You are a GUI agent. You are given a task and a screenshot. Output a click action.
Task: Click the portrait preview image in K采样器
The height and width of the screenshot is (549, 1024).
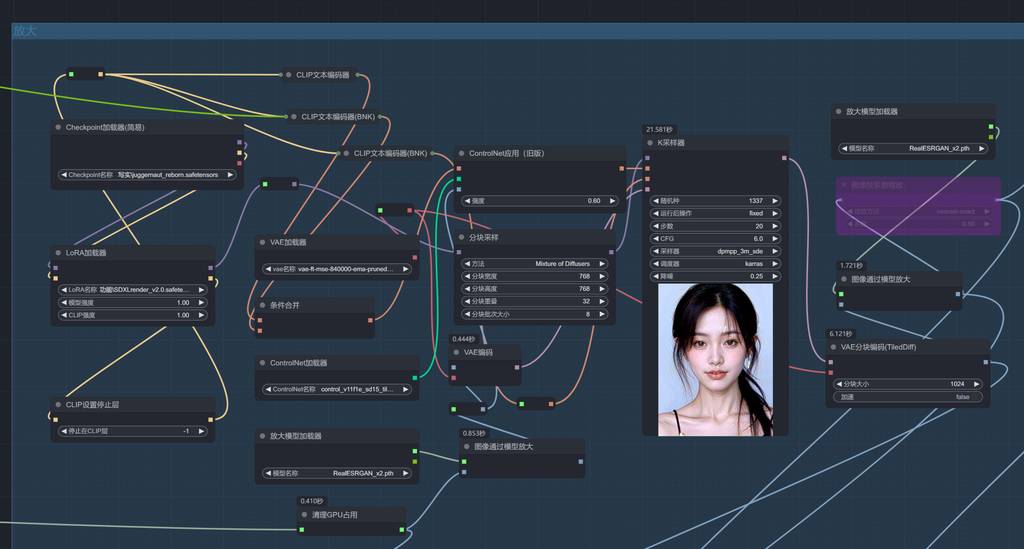click(714, 359)
